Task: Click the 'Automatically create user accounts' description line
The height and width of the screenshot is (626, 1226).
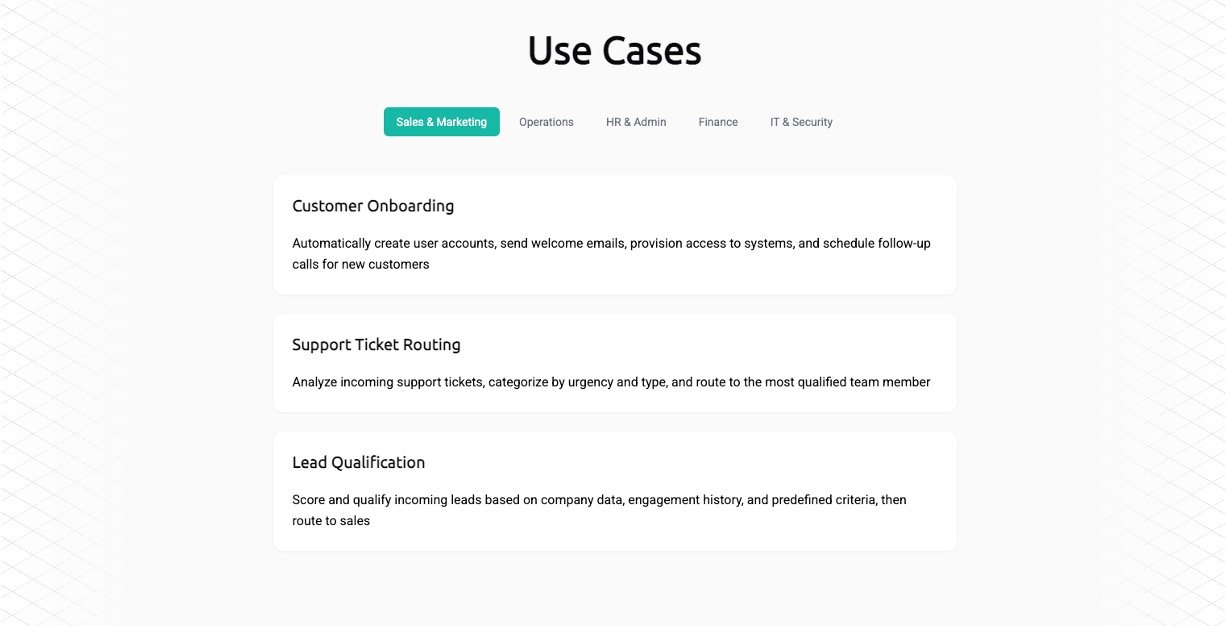Action: point(611,243)
